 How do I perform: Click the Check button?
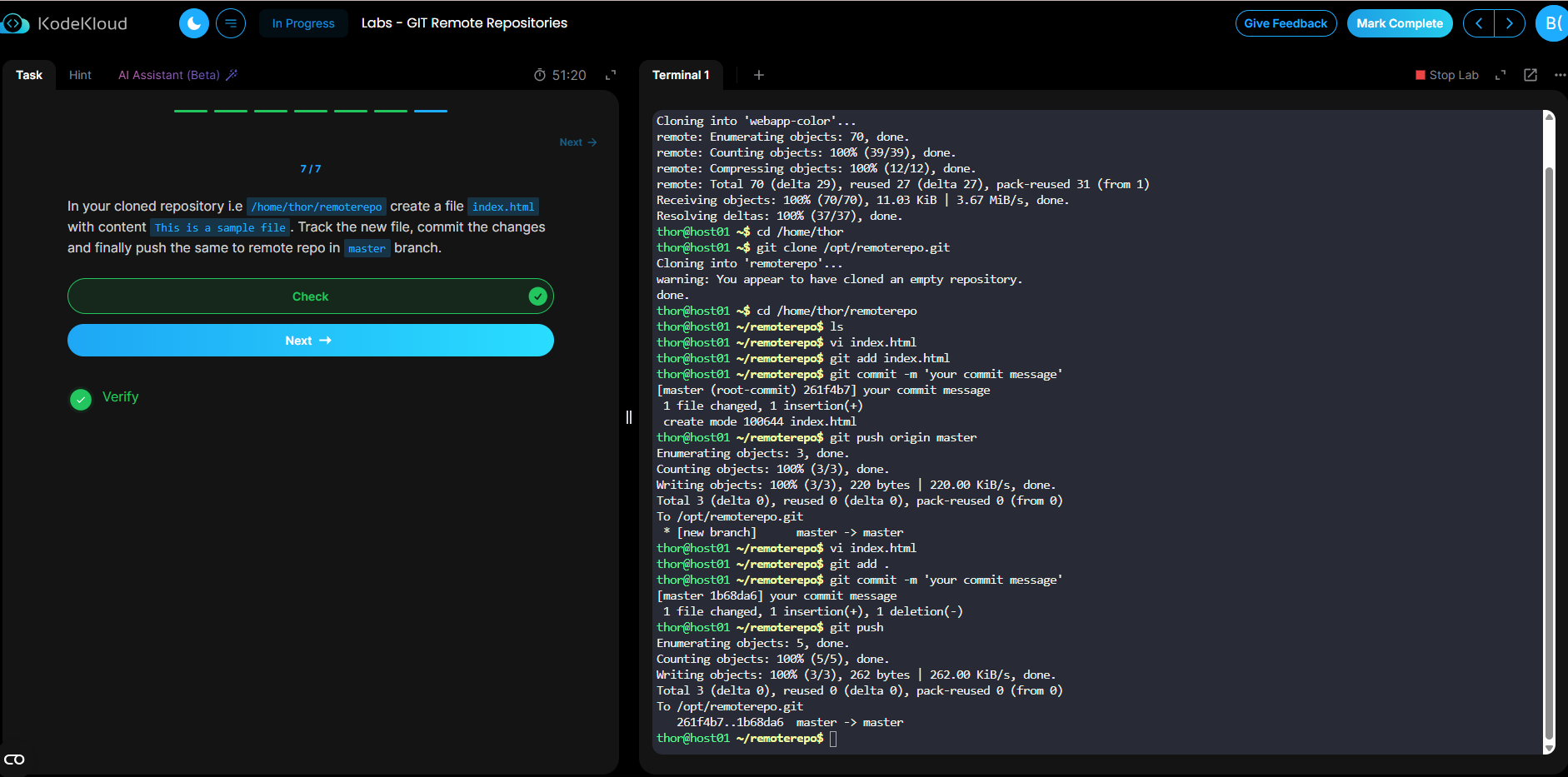[310, 296]
